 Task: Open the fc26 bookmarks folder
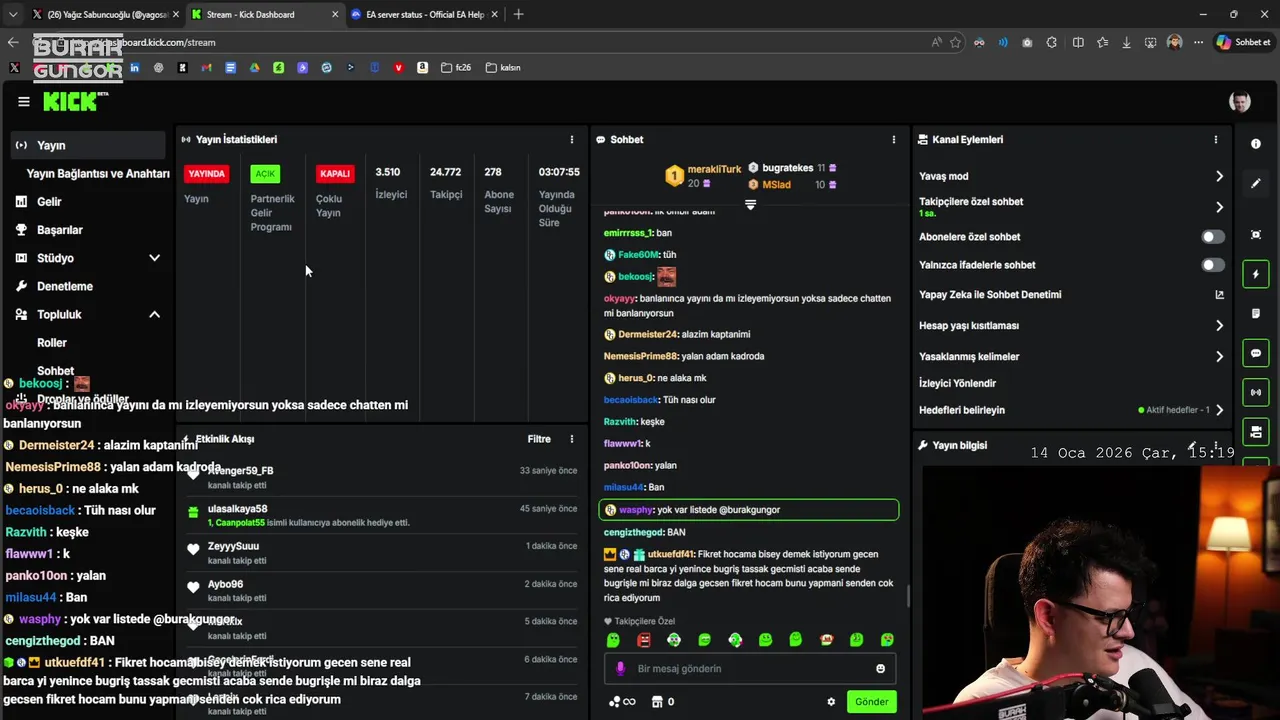tap(455, 68)
